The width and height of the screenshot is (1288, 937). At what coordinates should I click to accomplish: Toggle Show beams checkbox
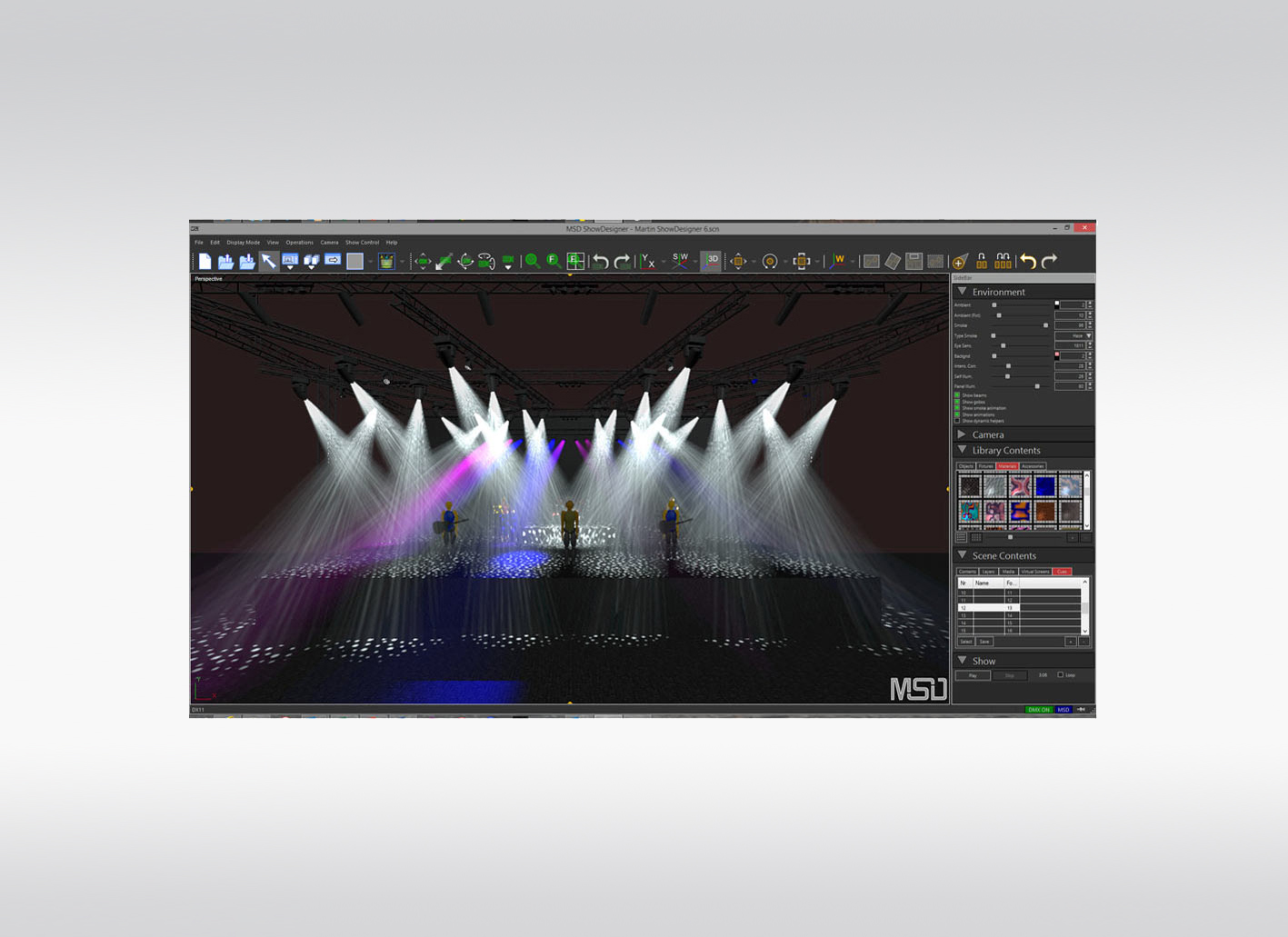(957, 395)
